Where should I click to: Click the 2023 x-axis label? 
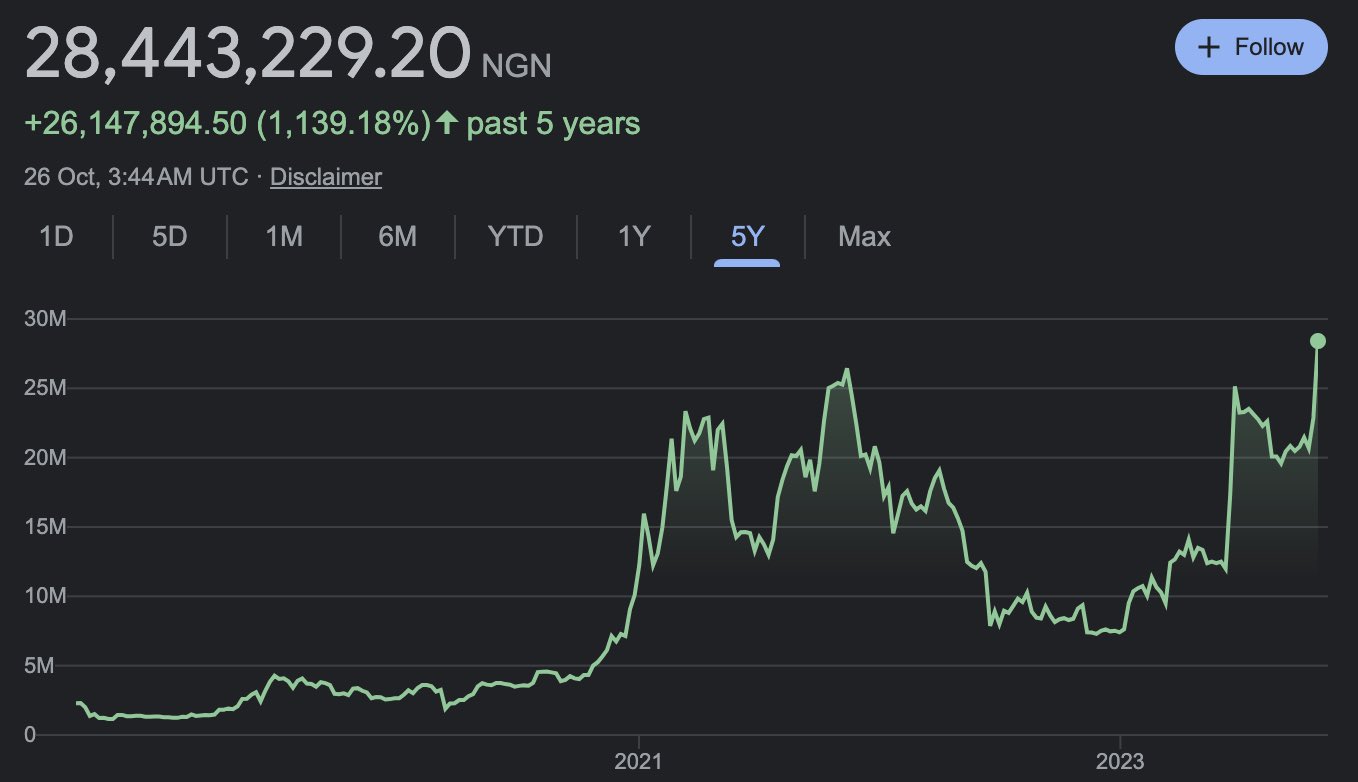pyautogui.click(x=1120, y=760)
